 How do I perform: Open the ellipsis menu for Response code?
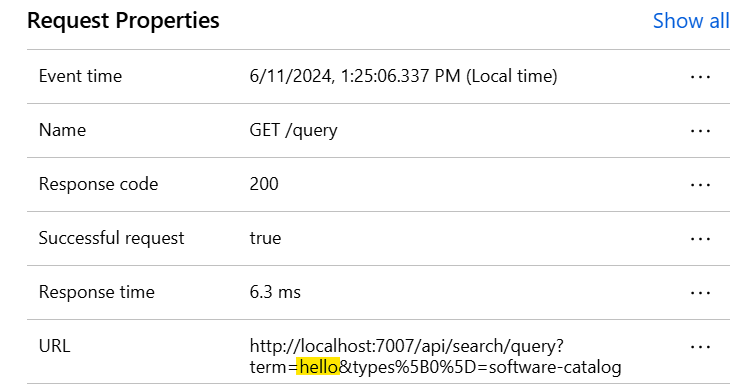point(700,185)
